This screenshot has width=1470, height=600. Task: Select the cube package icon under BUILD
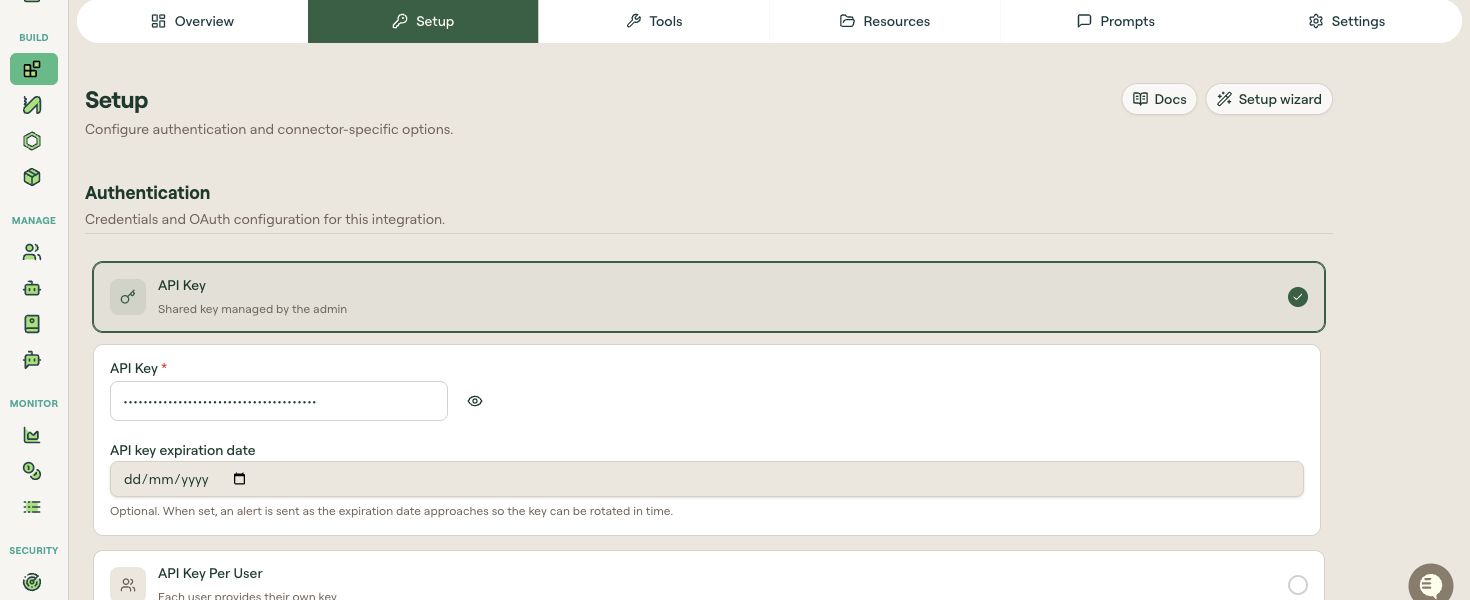coord(32,177)
